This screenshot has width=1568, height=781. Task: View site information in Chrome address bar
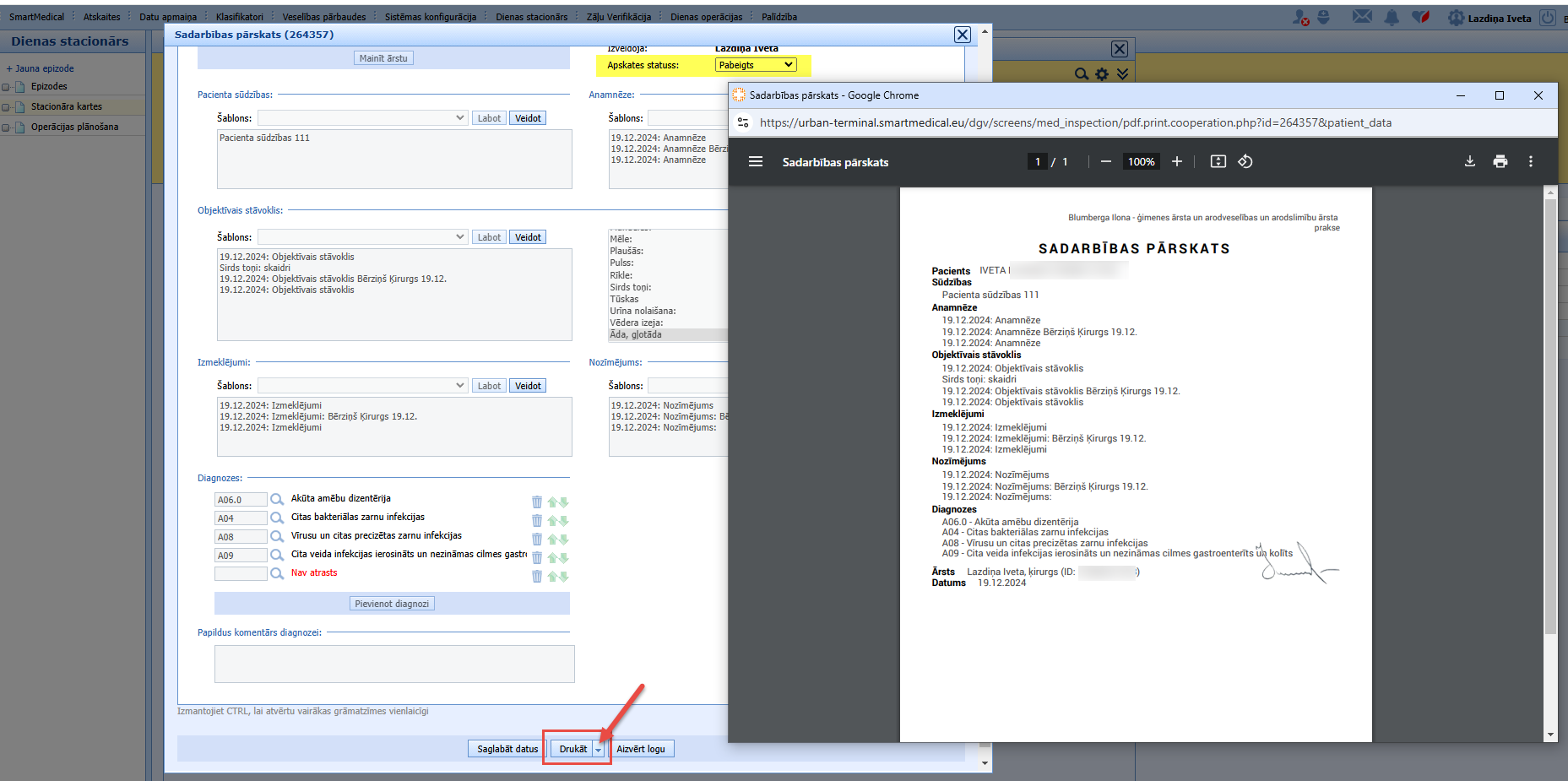743,122
